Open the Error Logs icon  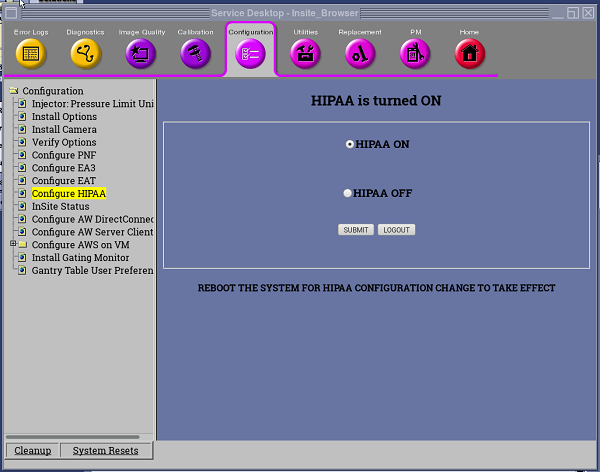click(x=30, y=53)
